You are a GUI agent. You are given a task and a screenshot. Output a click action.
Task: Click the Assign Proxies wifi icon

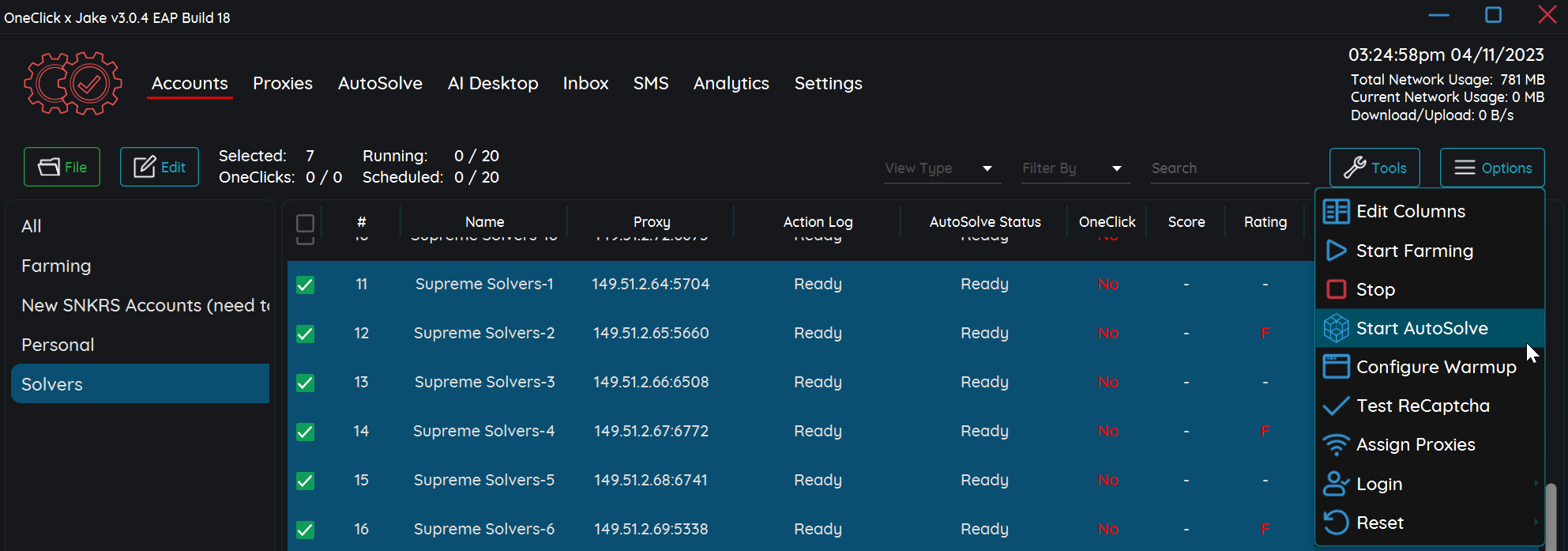point(1336,444)
